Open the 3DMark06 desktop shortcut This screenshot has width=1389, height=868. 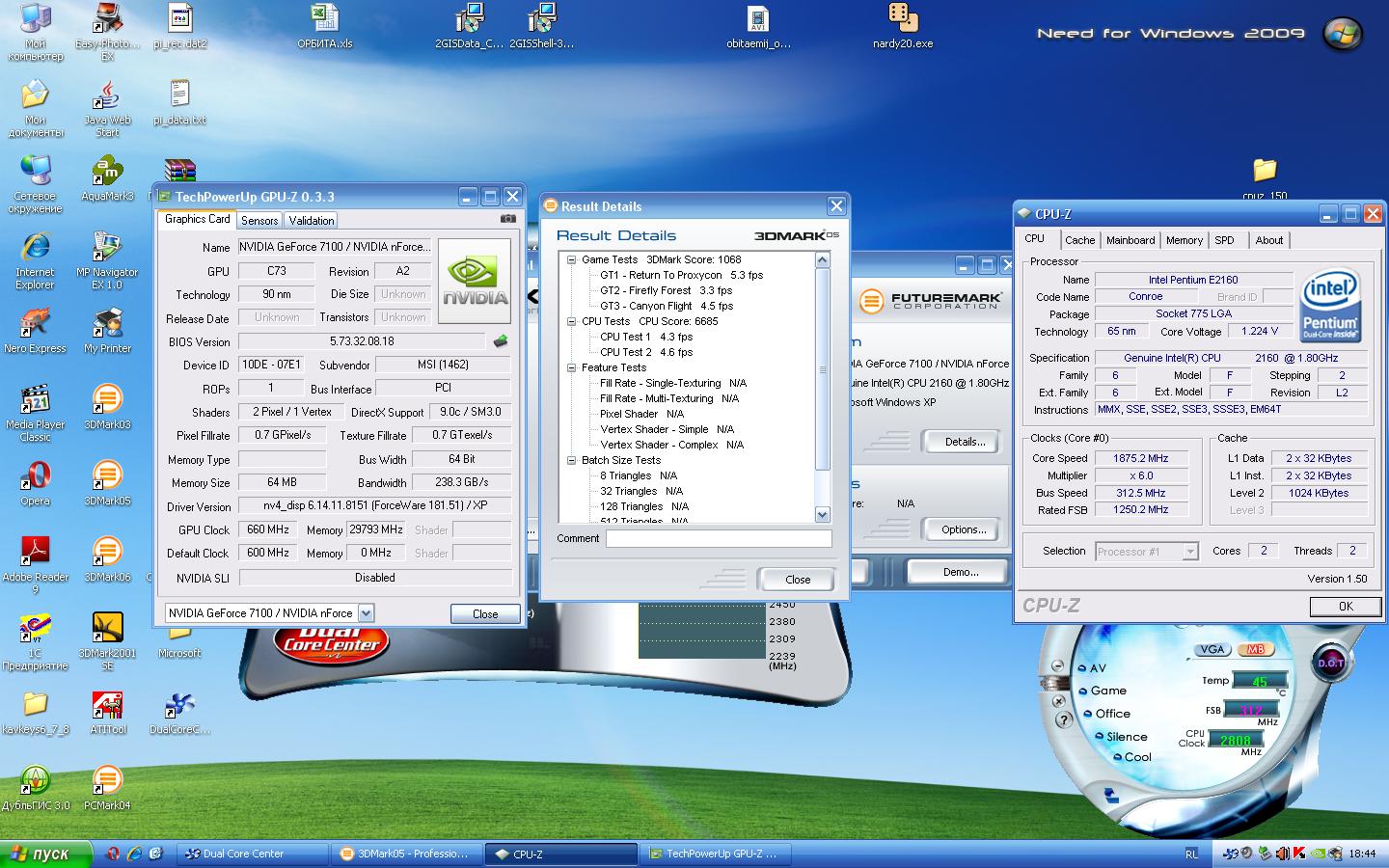107,558
